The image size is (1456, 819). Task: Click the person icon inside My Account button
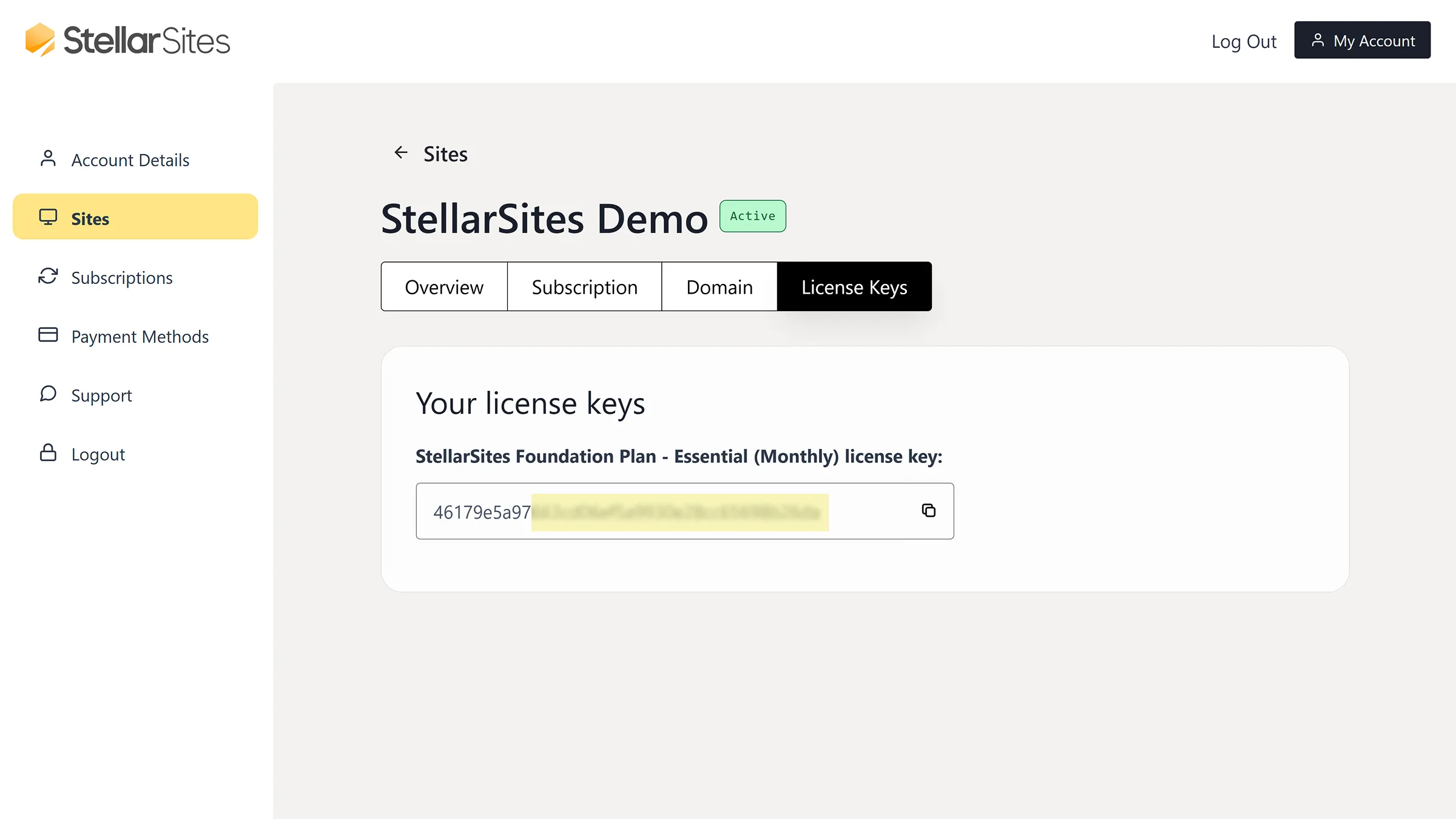1318,40
